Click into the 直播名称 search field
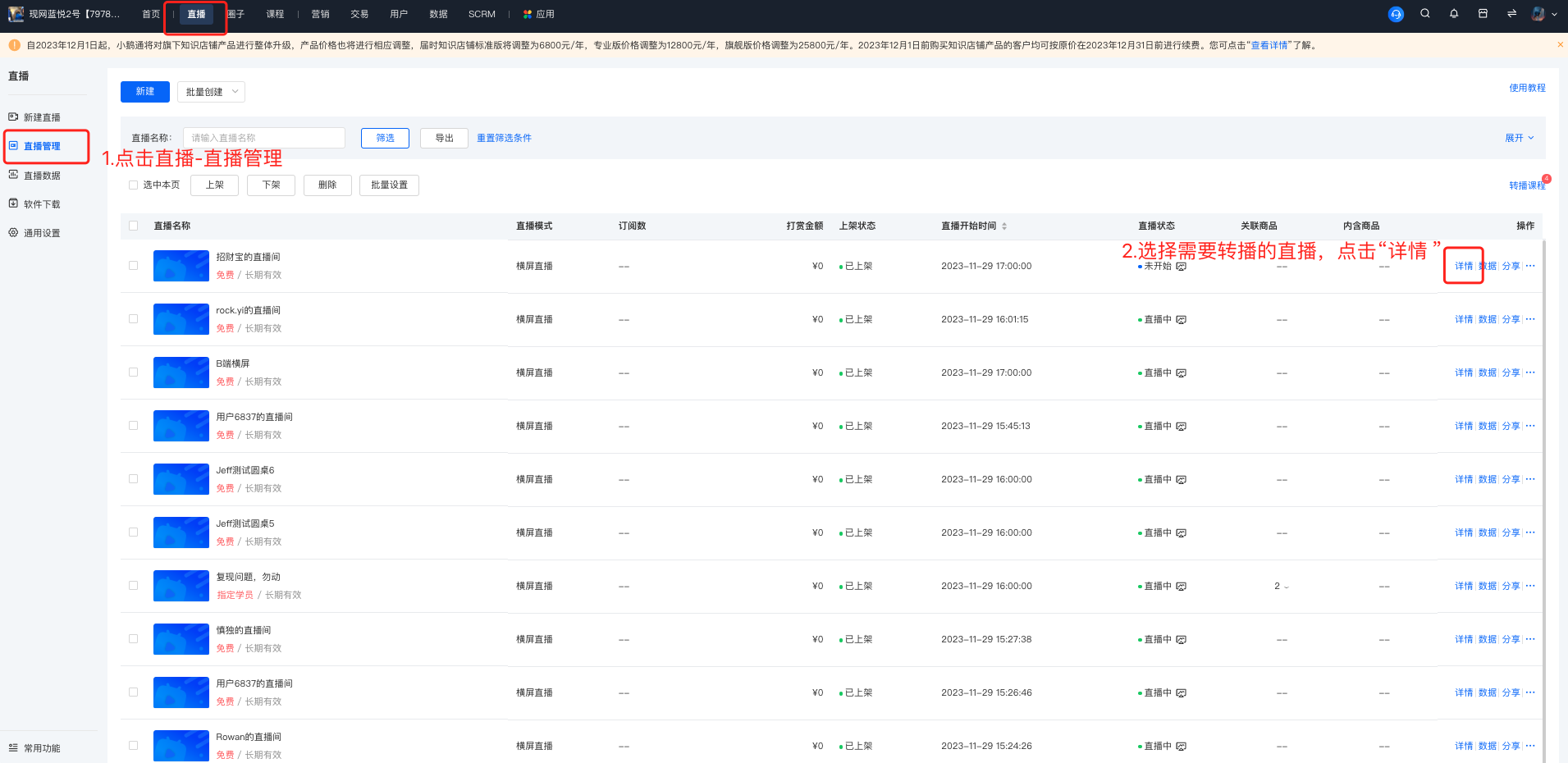 [263, 138]
